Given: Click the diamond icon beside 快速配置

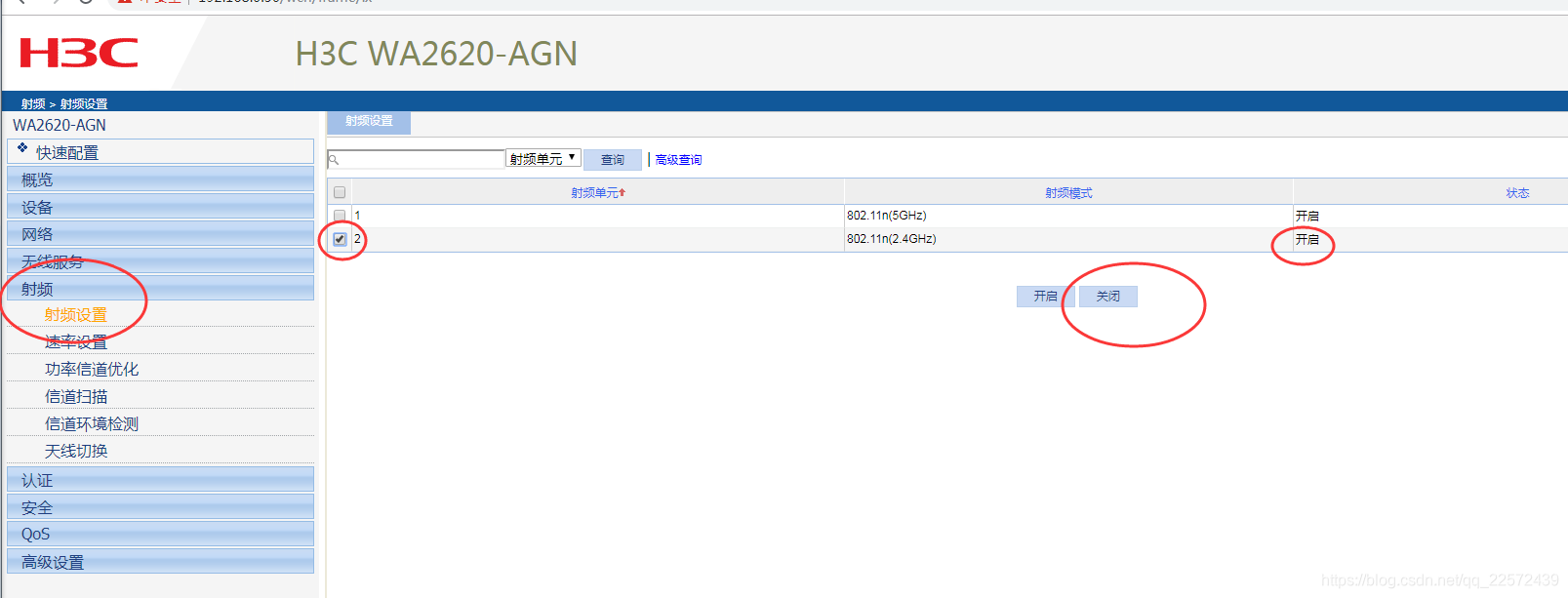Looking at the screenshot, I should pyautogui.click(x=22, y=148).
